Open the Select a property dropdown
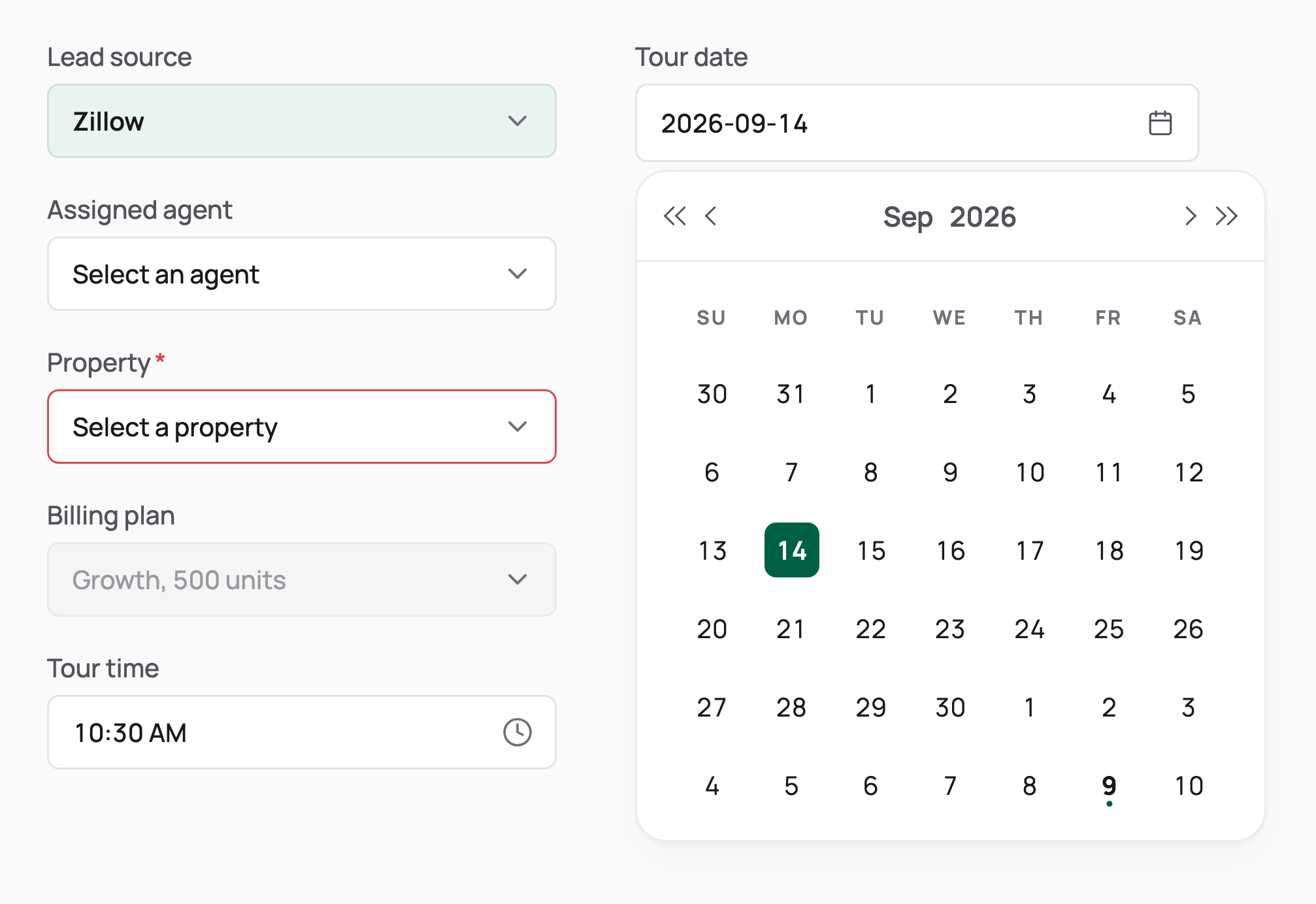Viewport: 1316px width, 904px height. point(302,427)
